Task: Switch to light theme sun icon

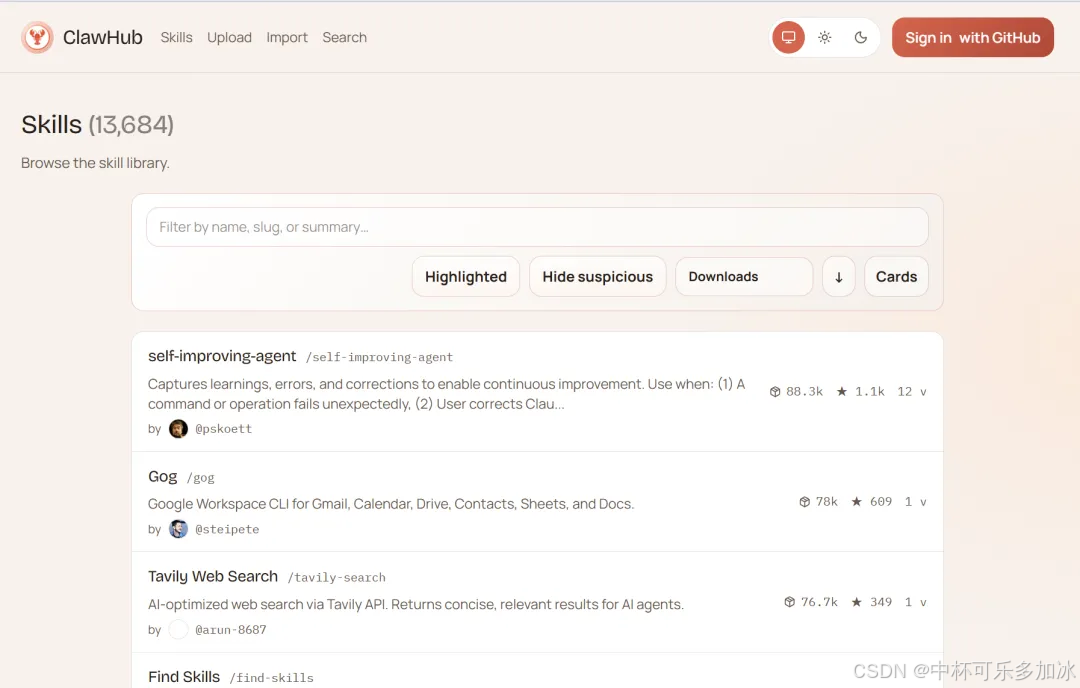Action: click(x=824, y=38)
